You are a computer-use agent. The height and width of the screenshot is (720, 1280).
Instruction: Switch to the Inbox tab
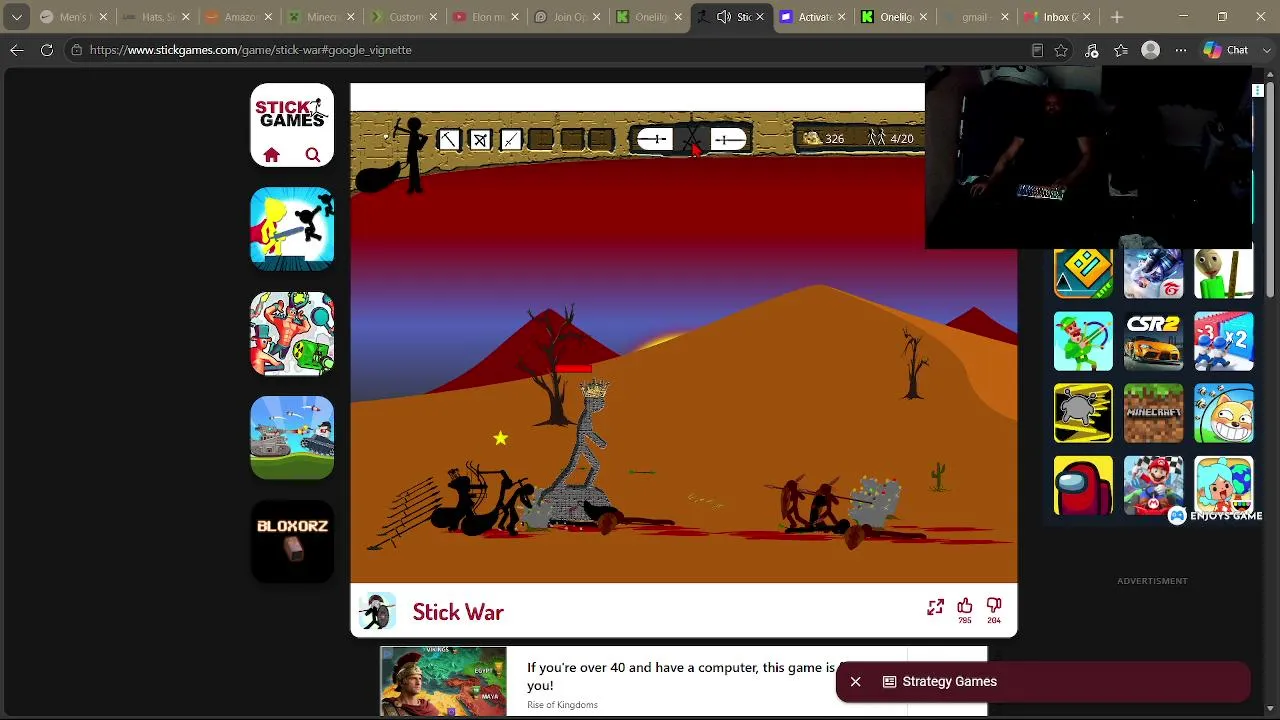[1057, 17]
